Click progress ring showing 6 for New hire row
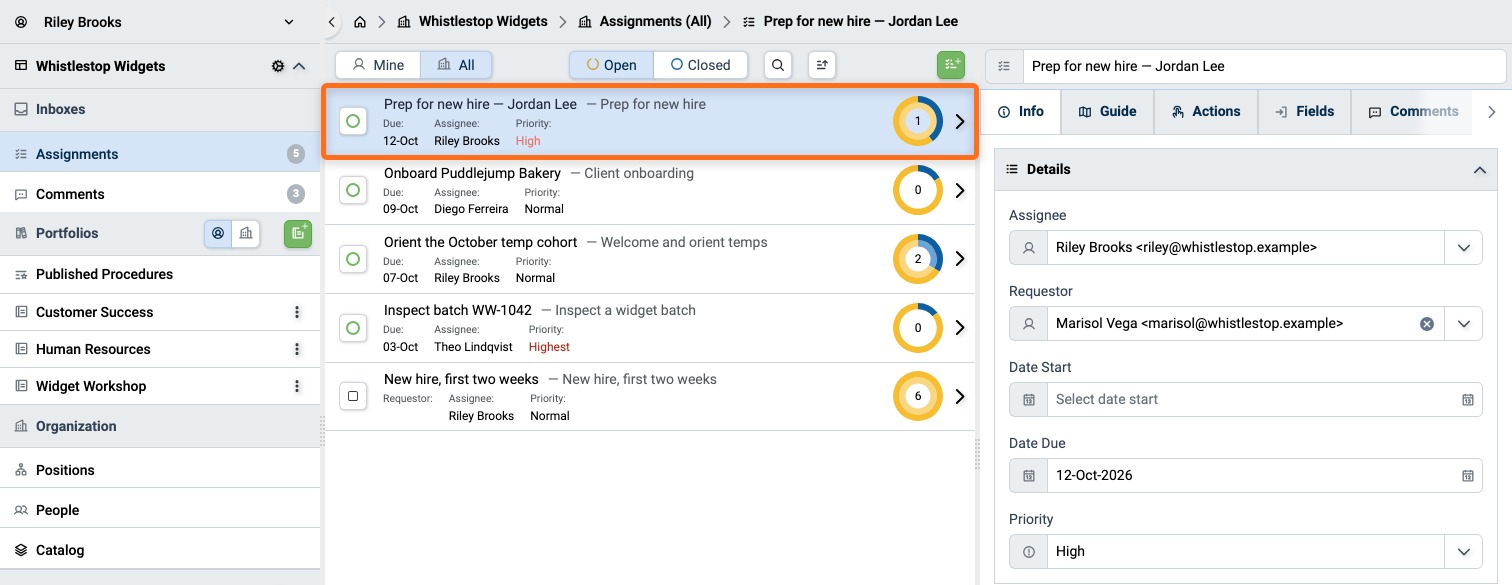The width and height of the screenshot is (1512, 585). [x=917, y=396]
